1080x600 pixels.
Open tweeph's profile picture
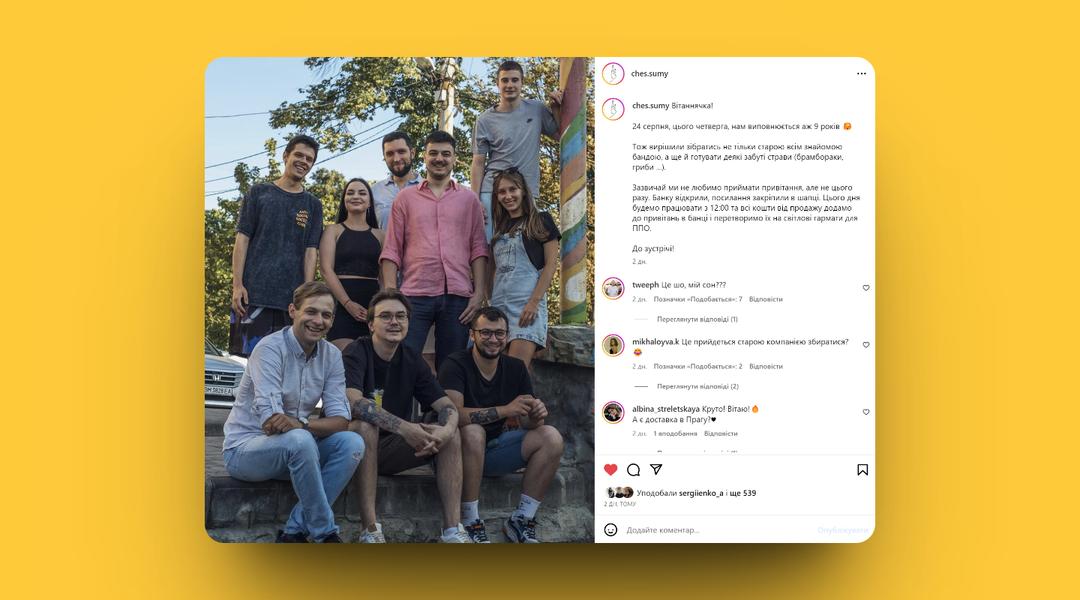(613, 288)
